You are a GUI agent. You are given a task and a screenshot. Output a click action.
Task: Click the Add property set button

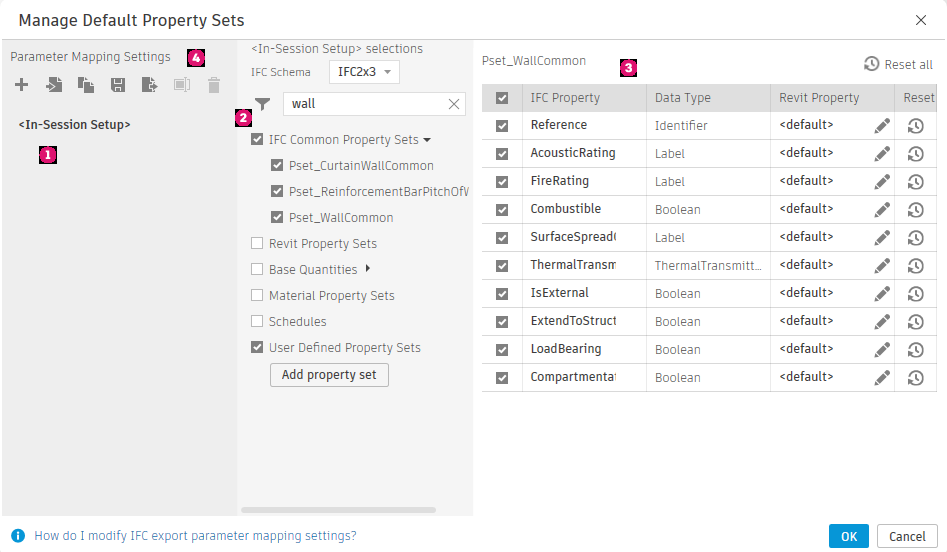point(329,375)
